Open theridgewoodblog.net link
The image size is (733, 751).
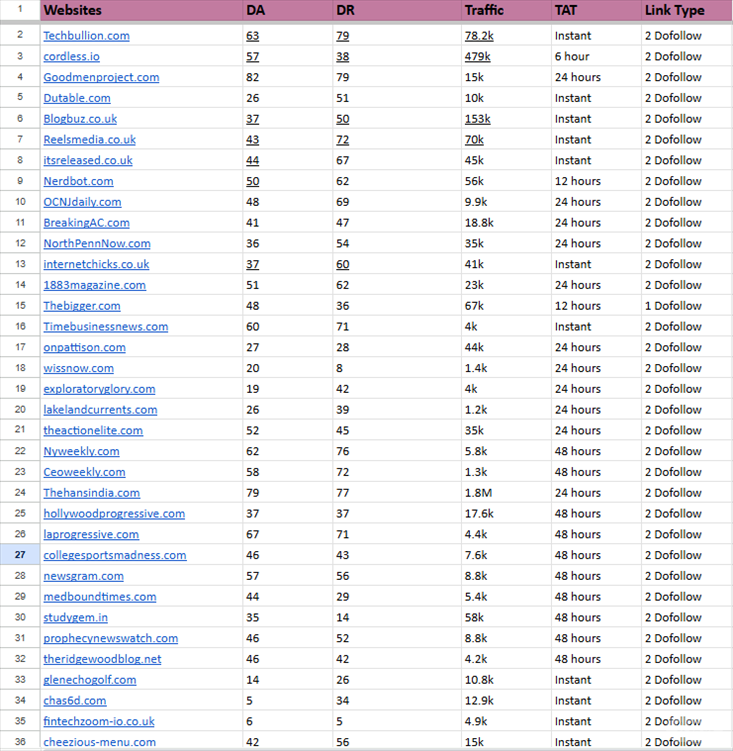click(102, 659)
